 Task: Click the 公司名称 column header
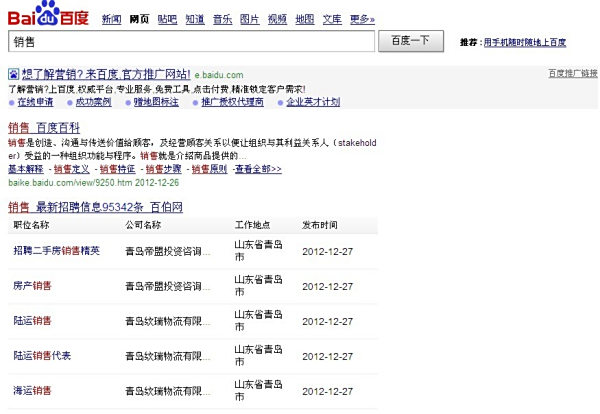point(143,225)
